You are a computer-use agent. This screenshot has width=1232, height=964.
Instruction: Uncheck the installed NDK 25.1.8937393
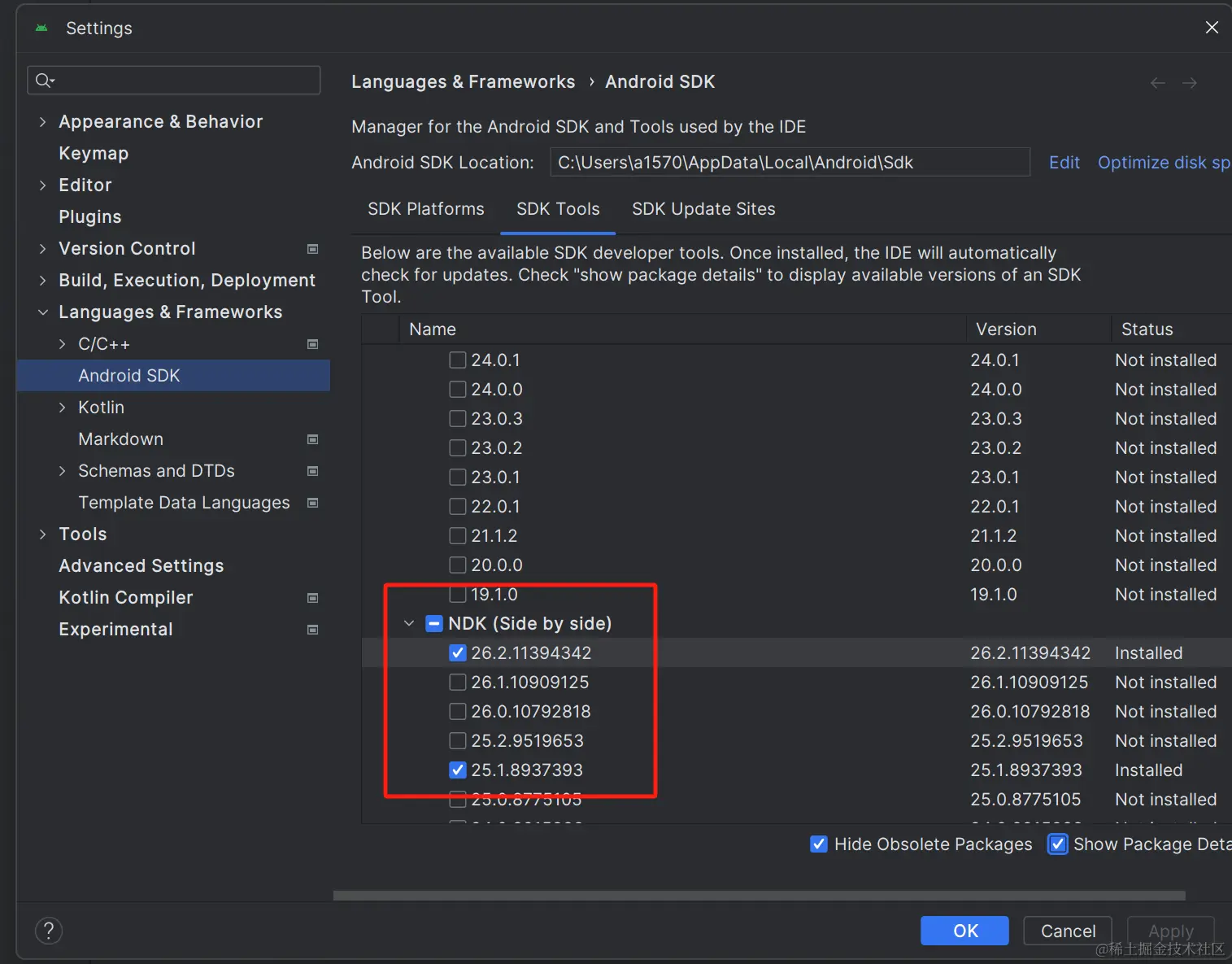pos(458,770)
